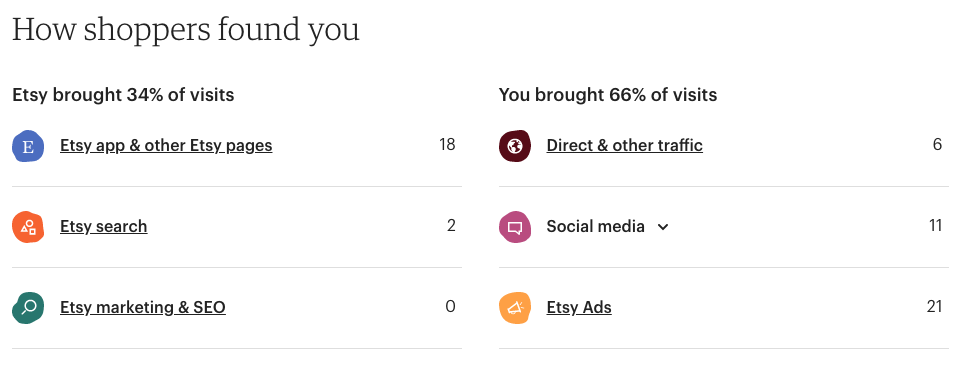
Task: Click the green magnifier marketing & SEO icon
Action: pos(28,307)
